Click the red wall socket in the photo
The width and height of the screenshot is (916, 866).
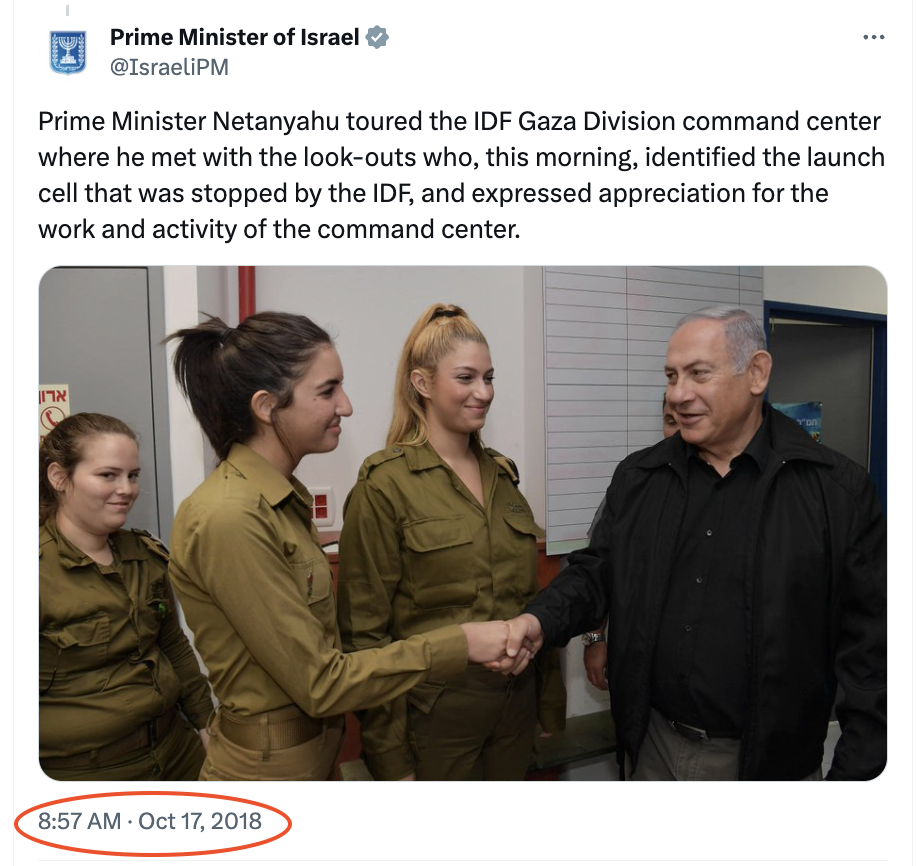[x=320, y=506]
